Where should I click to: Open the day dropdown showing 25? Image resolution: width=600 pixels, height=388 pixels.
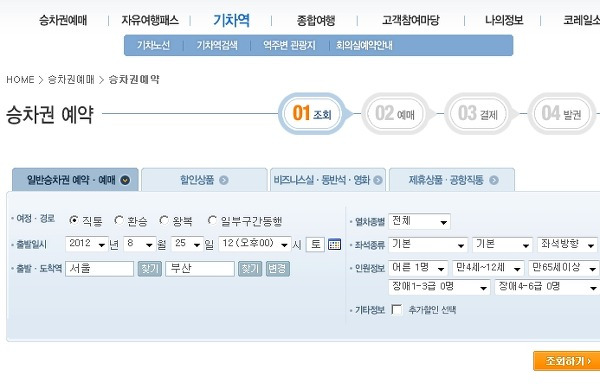(x=188, y=244)
